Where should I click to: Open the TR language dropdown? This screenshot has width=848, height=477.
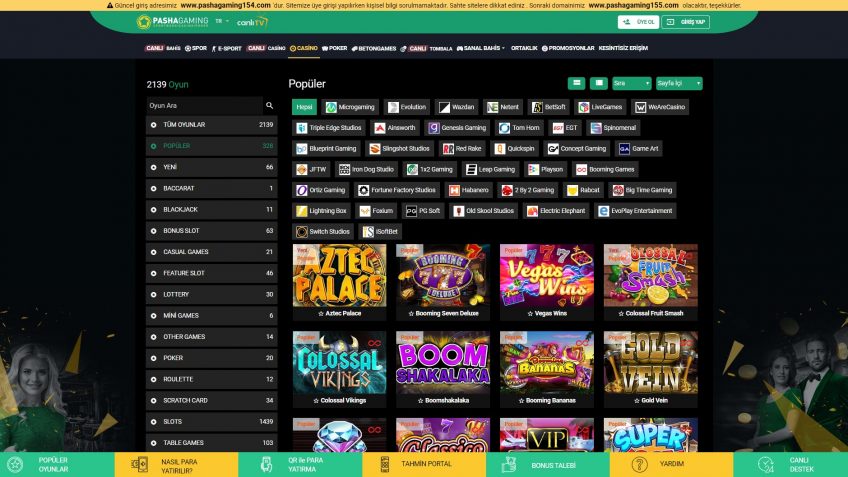(x=222, y=21)
